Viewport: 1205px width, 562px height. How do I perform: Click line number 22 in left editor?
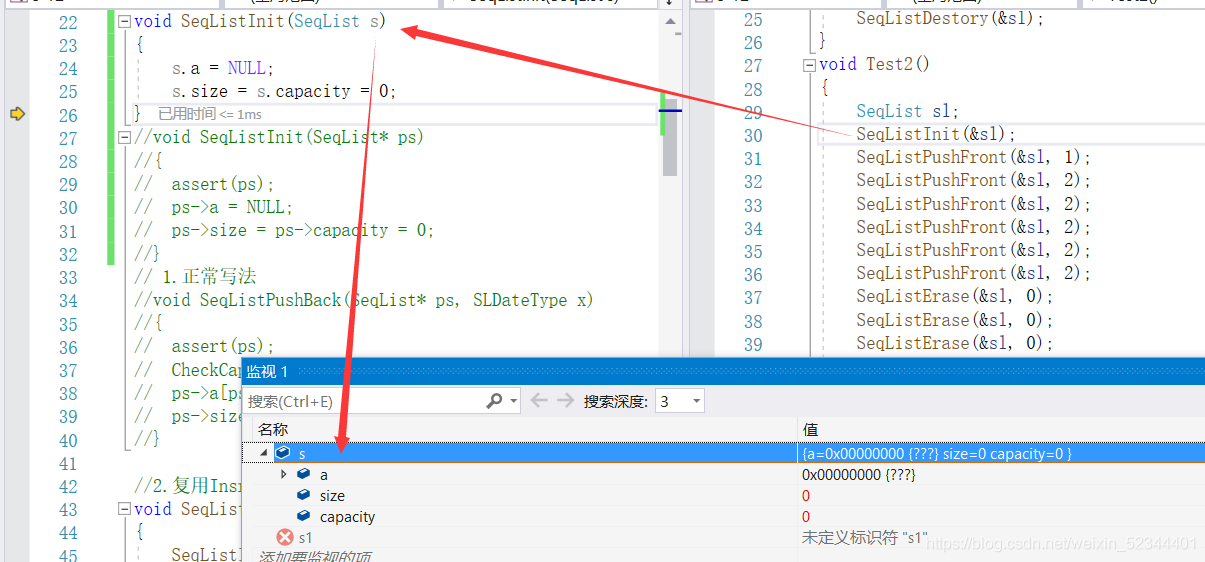(68, 22)
